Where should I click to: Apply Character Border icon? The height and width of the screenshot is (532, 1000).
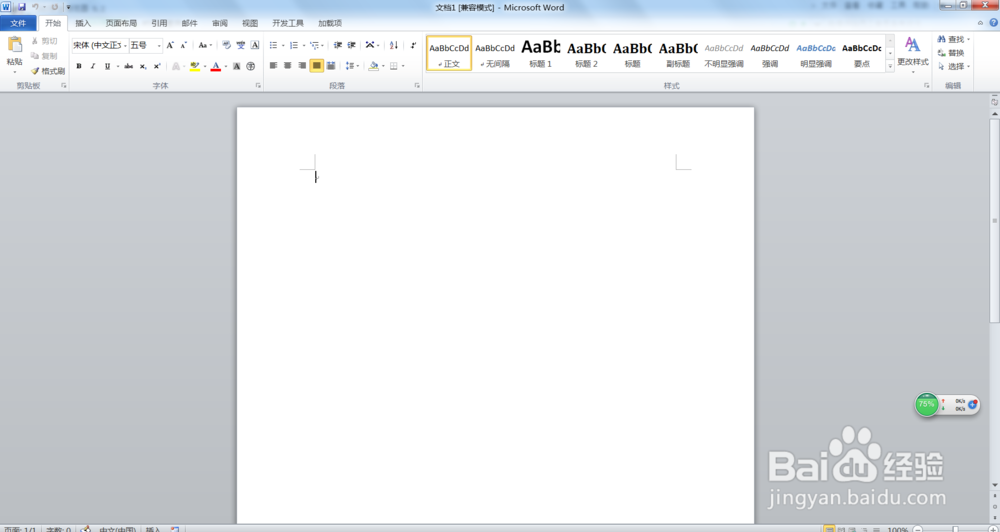pos(254,45)
